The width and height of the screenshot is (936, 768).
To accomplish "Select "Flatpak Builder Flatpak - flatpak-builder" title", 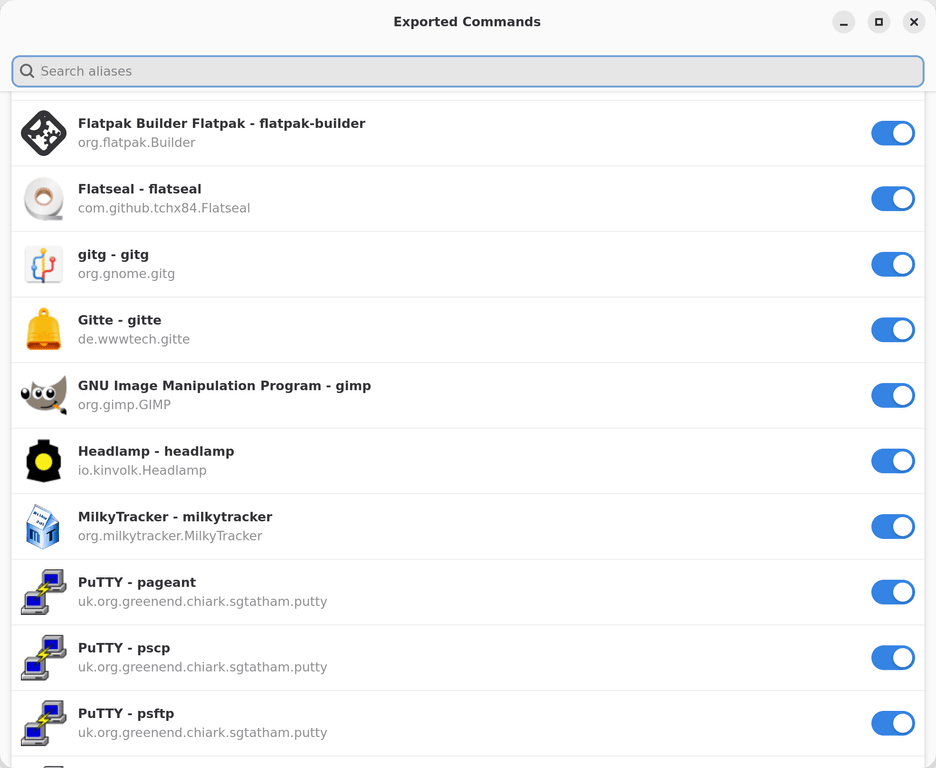I will (x=221, y=124).
